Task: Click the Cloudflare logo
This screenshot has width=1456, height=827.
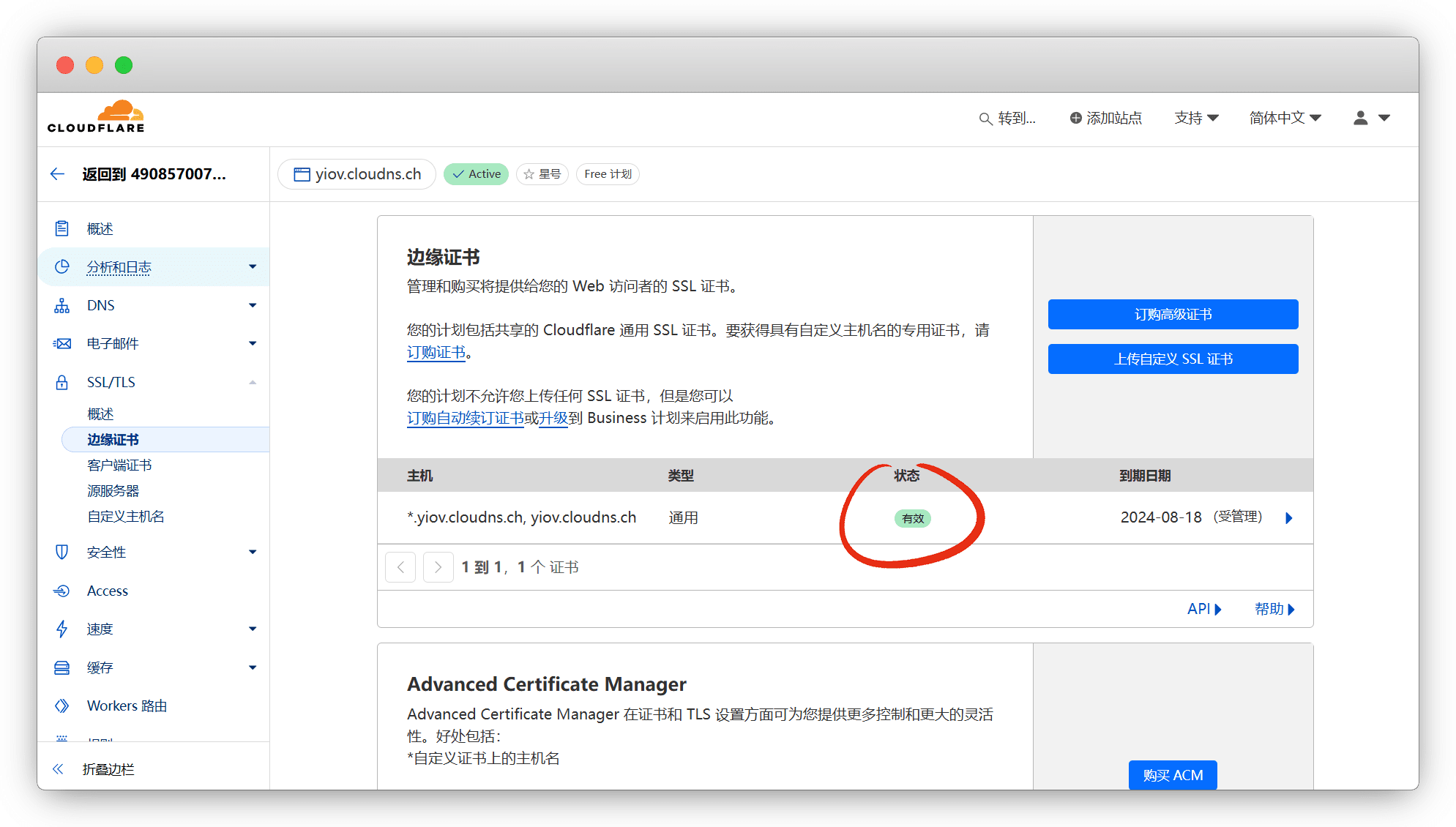Action: coord(96,117)
